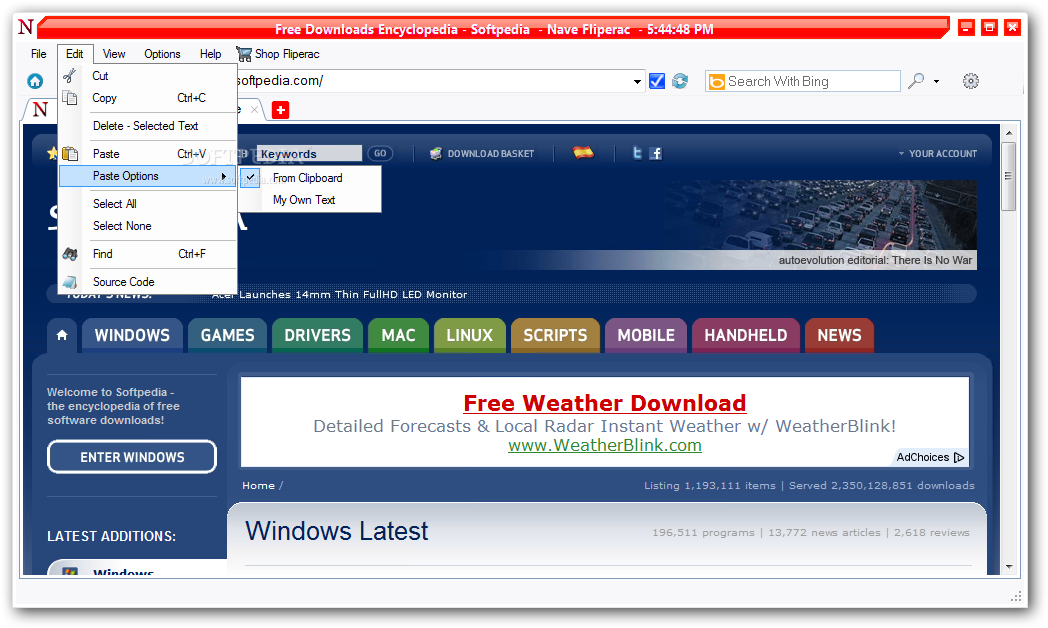Open the LINUX category tab
Screen dimensions: 1048x628
(x=470, y=335)
